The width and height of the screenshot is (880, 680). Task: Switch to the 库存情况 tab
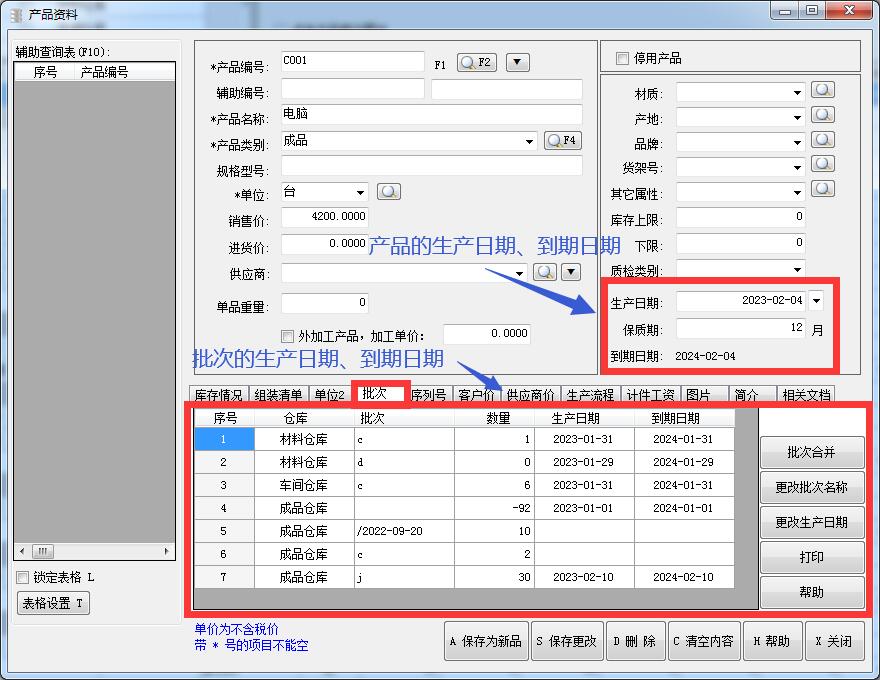(218, 395)
